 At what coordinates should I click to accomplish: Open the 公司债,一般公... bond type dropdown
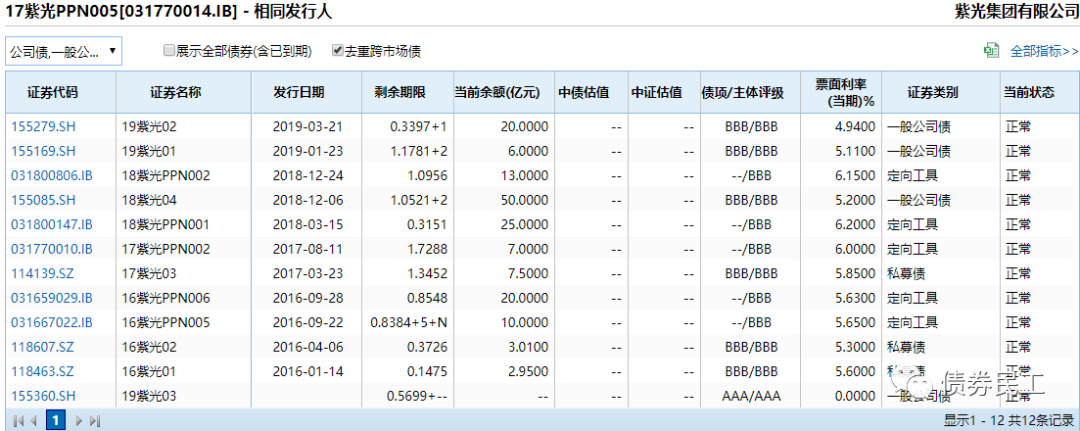(x=63, y=51)
